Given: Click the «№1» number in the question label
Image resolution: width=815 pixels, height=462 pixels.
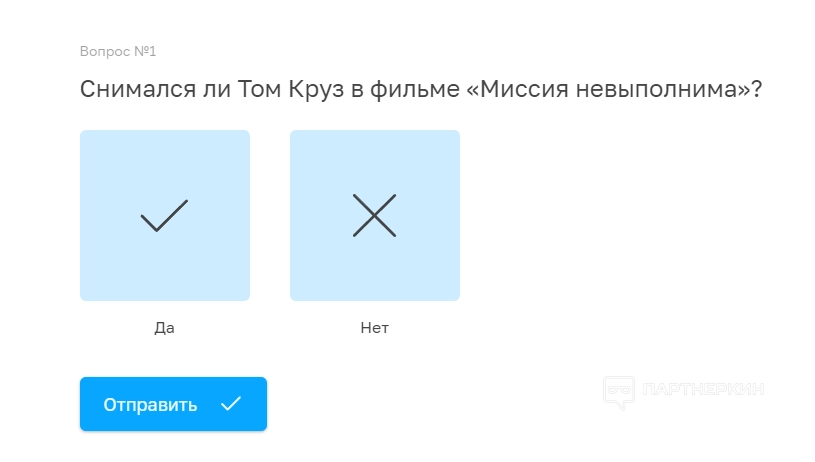Looking at the screenshot, I should 145,51.
